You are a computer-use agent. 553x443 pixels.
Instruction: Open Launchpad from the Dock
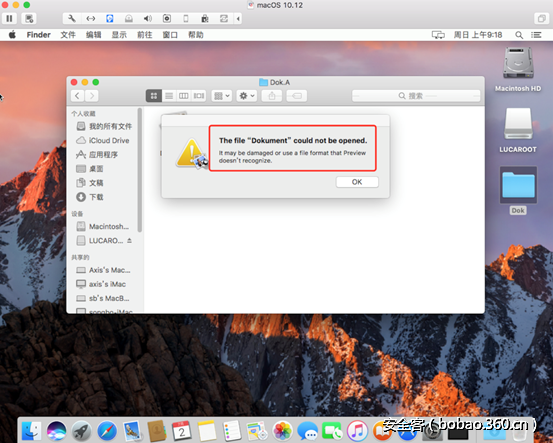pos(81,431)
